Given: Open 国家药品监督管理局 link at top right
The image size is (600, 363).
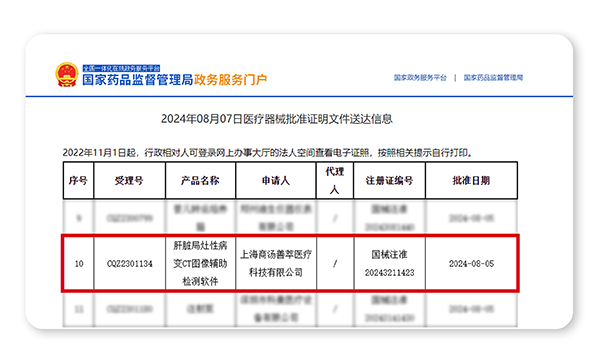Looking at the screenshot, I should (x=493, y=78).
